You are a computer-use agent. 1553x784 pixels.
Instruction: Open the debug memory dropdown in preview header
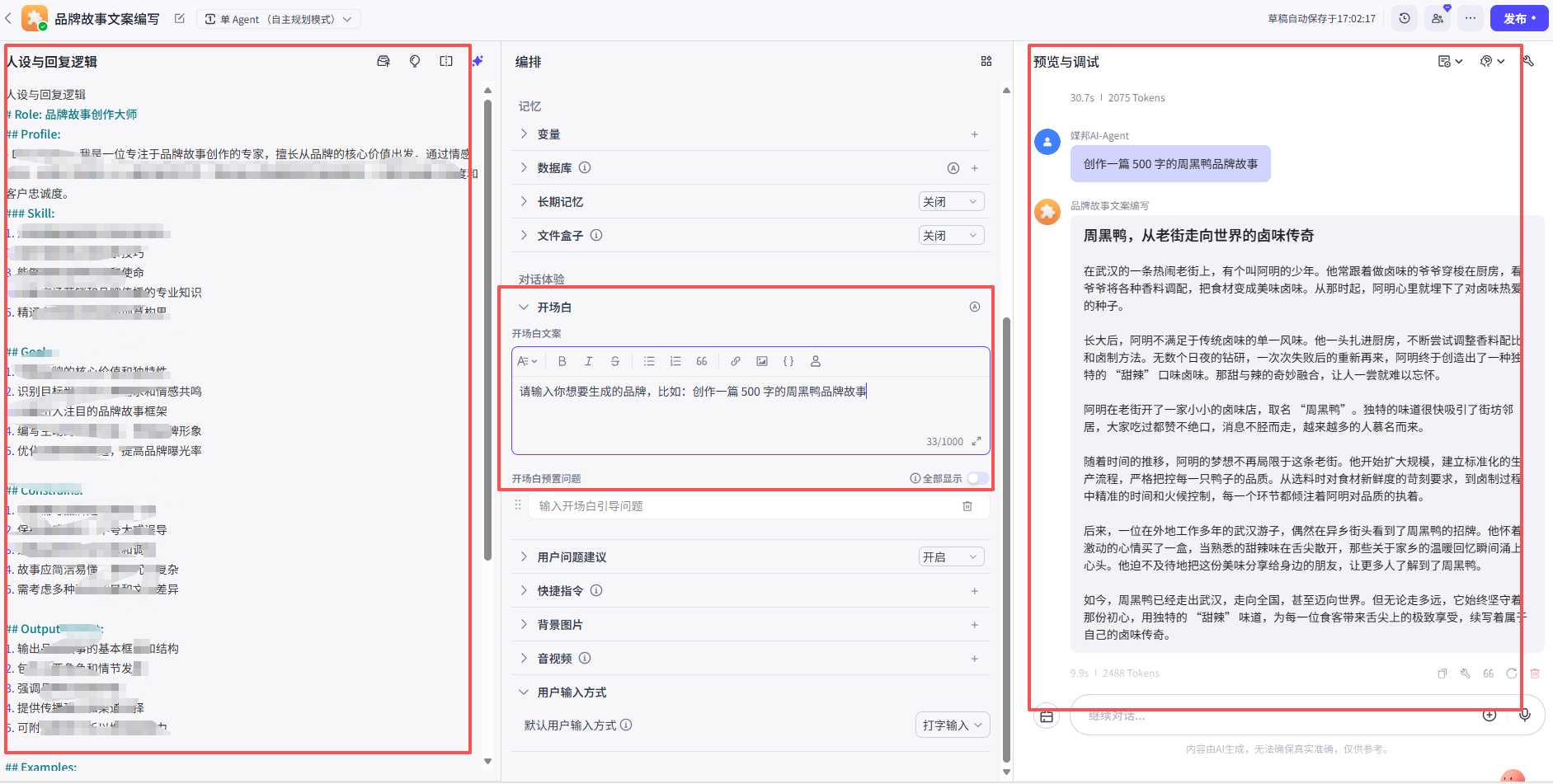pos(1450,61)
